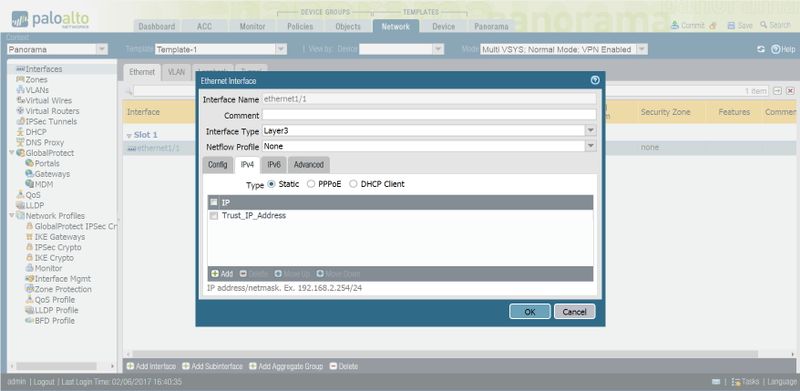This screenshot has width=800, height=391.
Task: Select the PPPoE radio button
Action: [311, 184]
